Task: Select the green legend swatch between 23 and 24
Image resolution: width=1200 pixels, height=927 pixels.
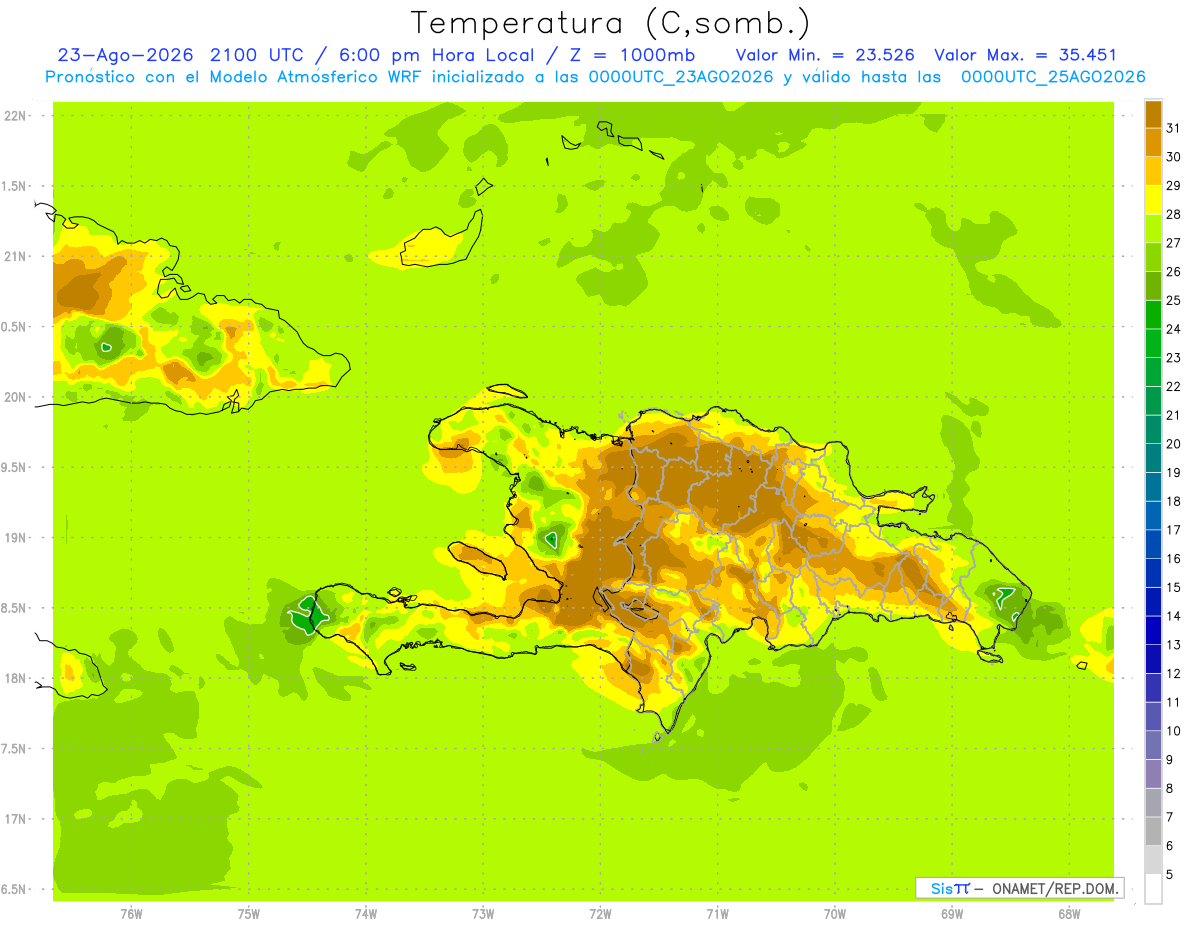Action: (x=1153, y=343)
